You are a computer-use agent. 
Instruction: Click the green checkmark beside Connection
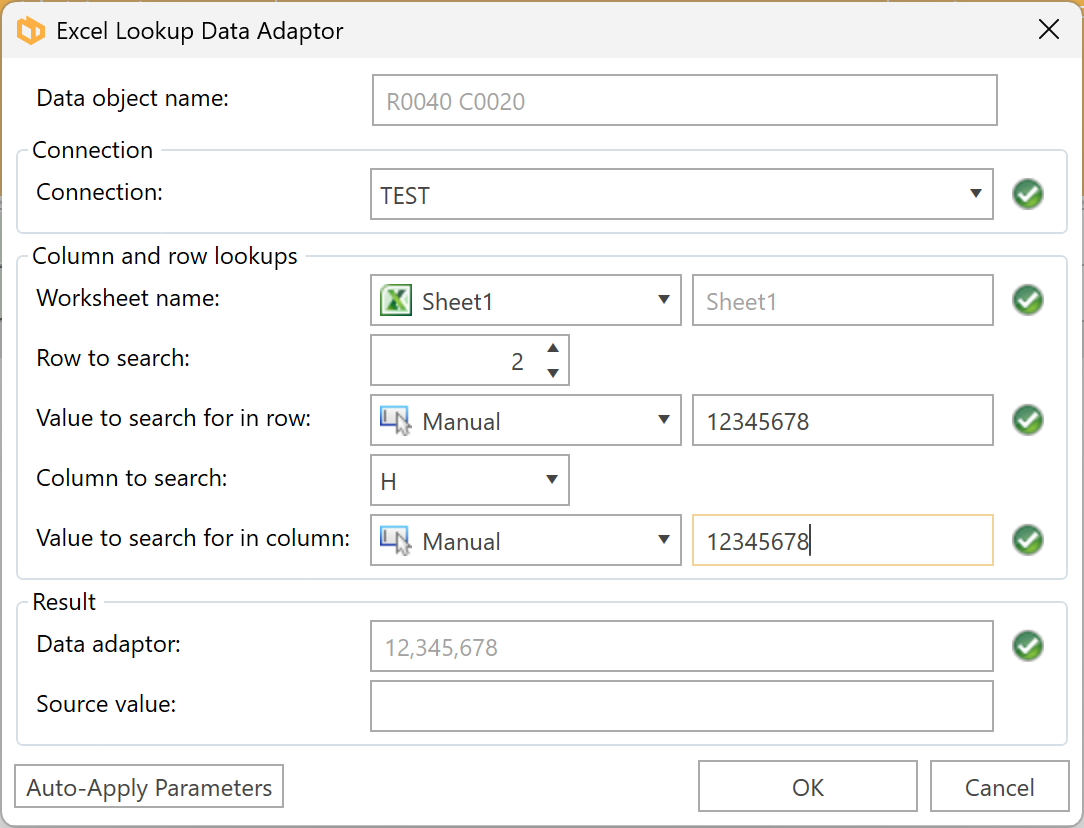click(x=1027, y=194)
